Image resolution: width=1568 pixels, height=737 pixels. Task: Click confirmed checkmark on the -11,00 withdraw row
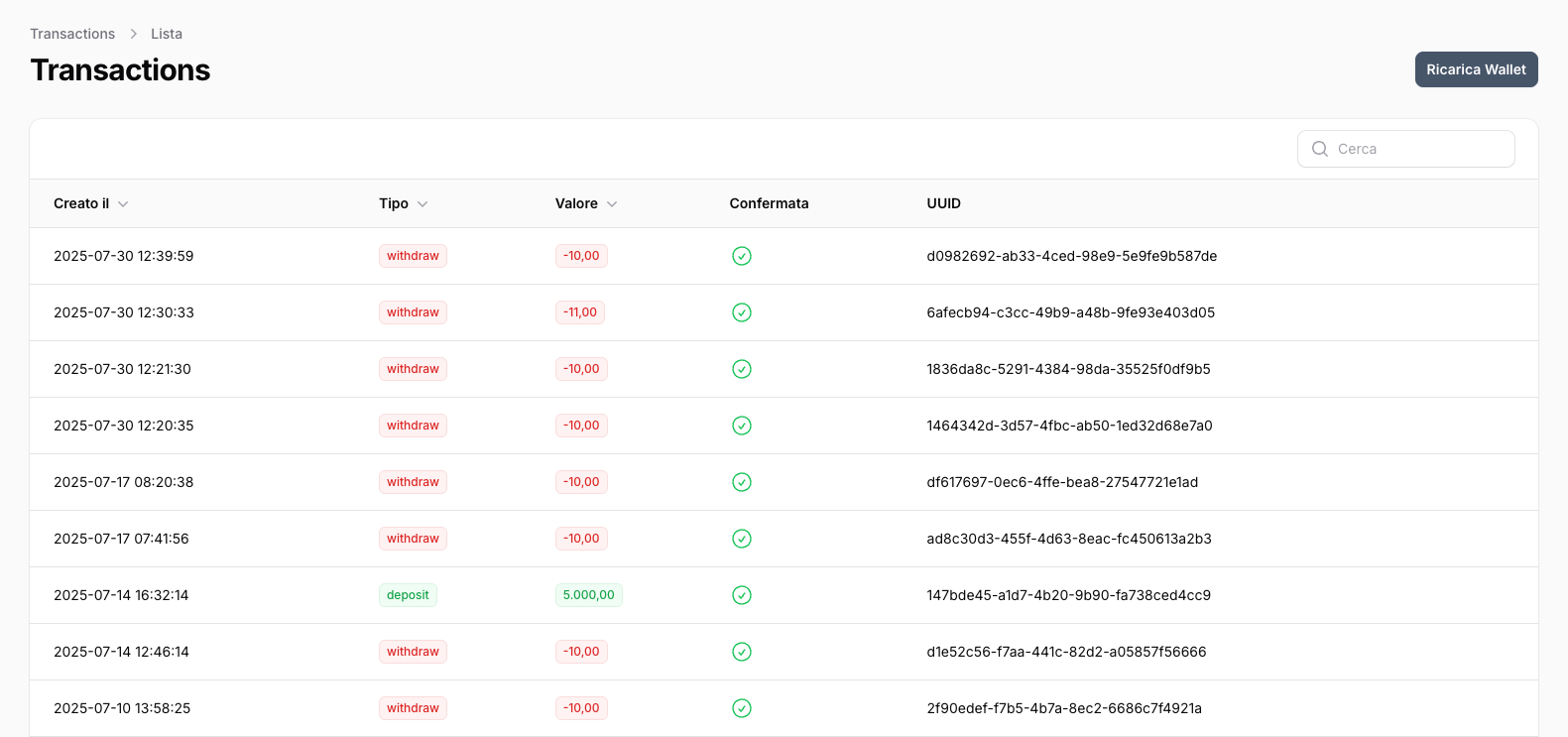click(x=741, y=312)
